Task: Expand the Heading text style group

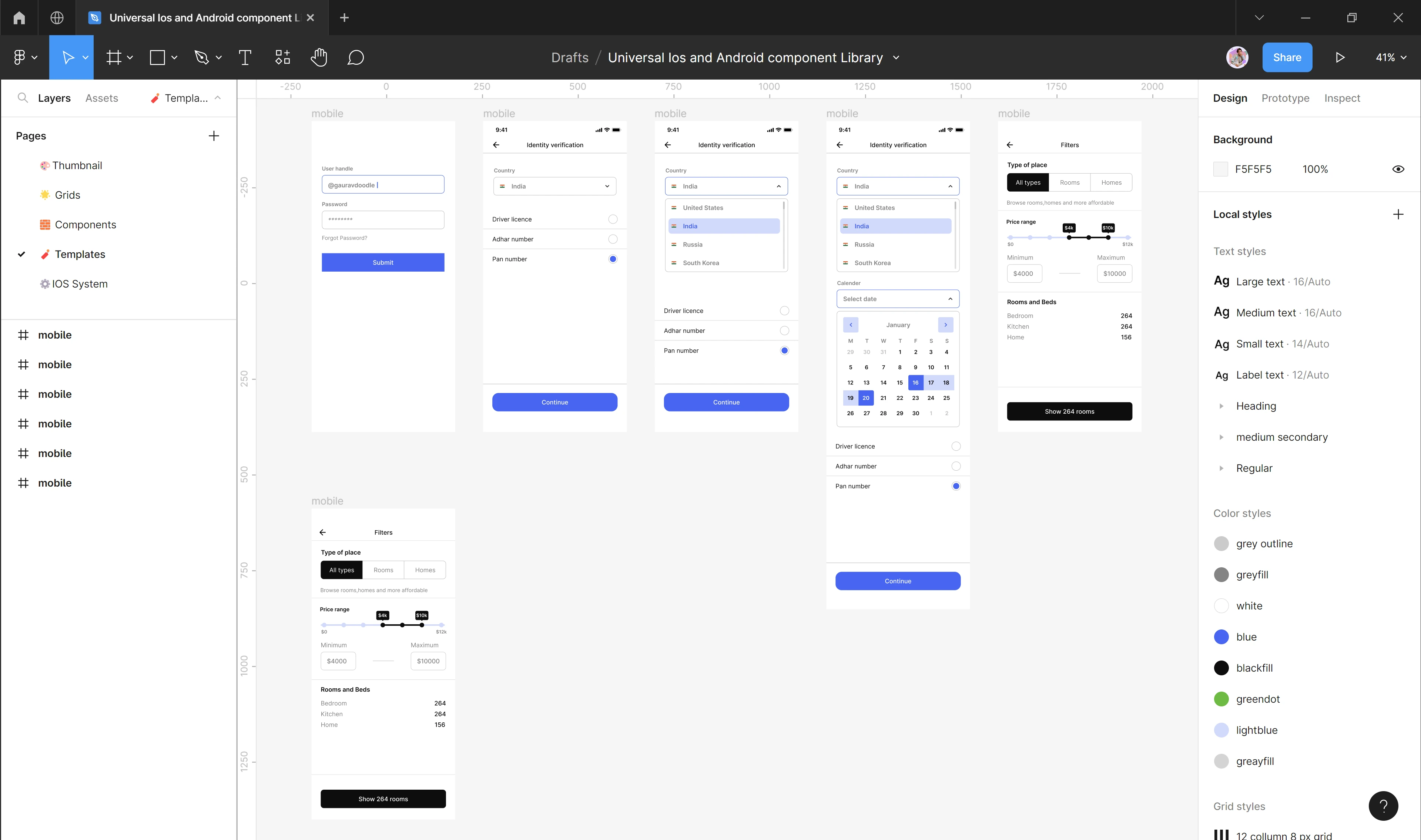Action: pos(1222,406)
